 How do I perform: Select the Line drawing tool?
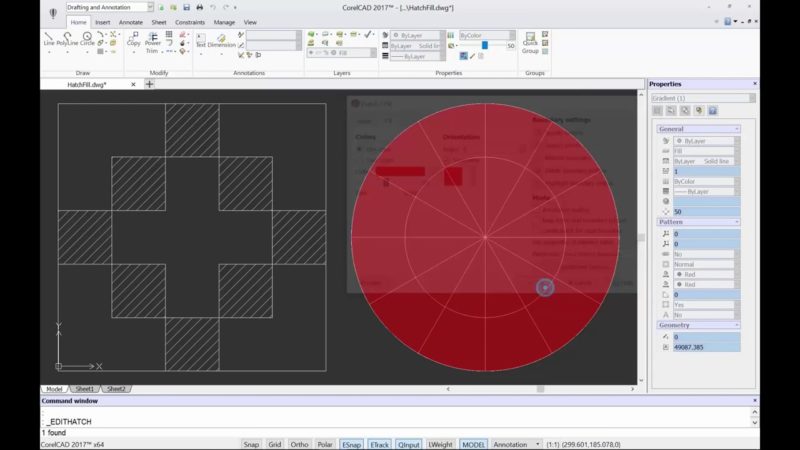[49, 39]
